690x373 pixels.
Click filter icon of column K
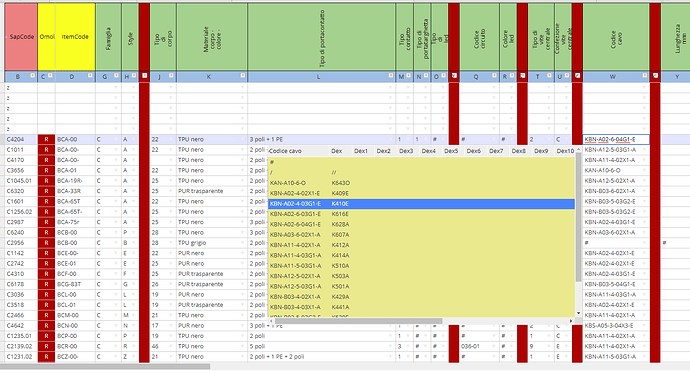coord(242,76)
